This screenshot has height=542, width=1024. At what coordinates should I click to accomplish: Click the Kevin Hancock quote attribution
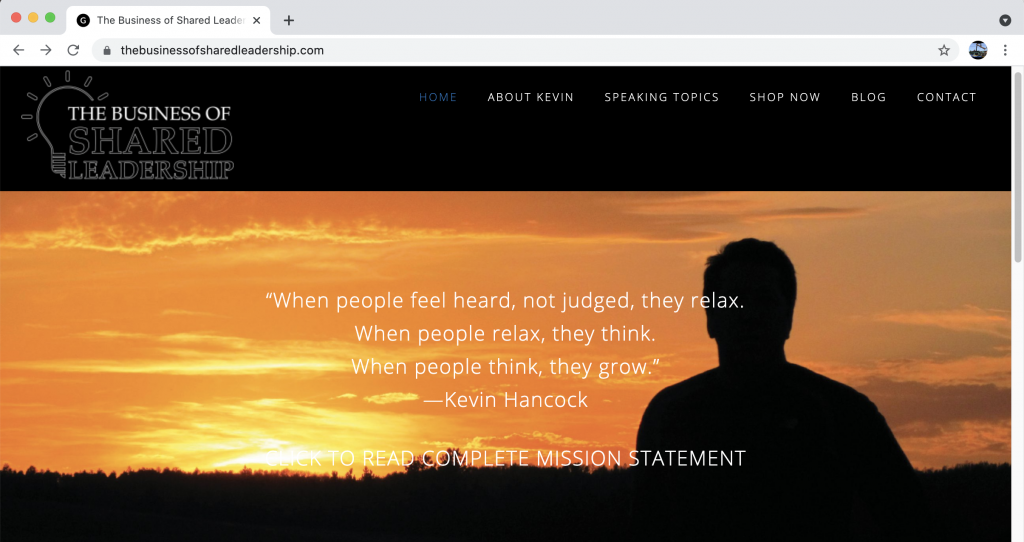(505, 400)
